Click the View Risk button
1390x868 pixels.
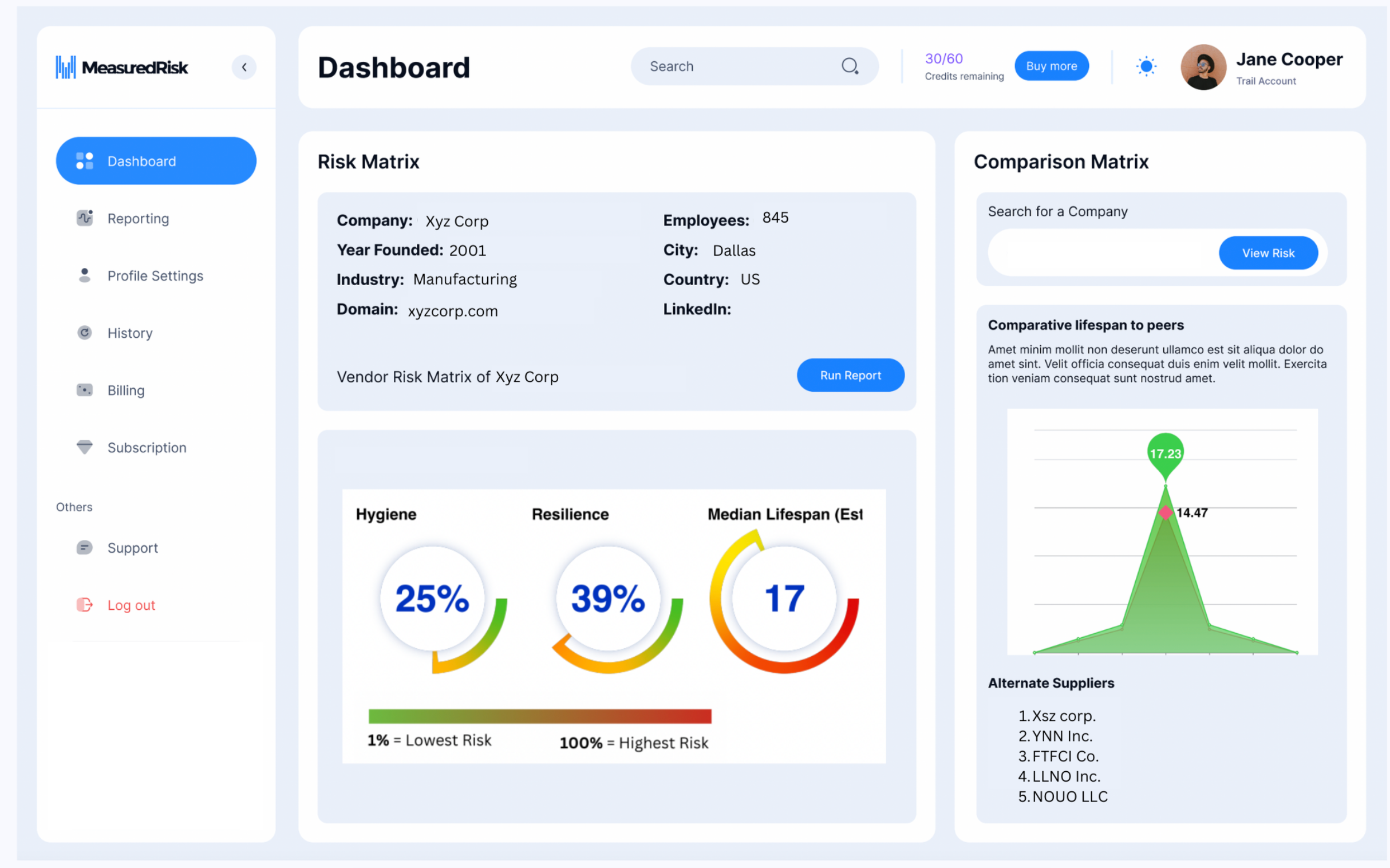[1267, 253]
